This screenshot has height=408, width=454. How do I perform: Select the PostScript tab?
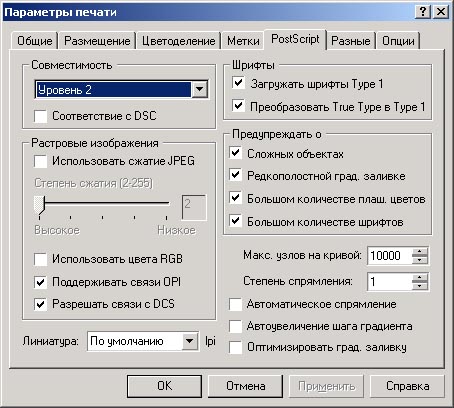tap(295, 39)
